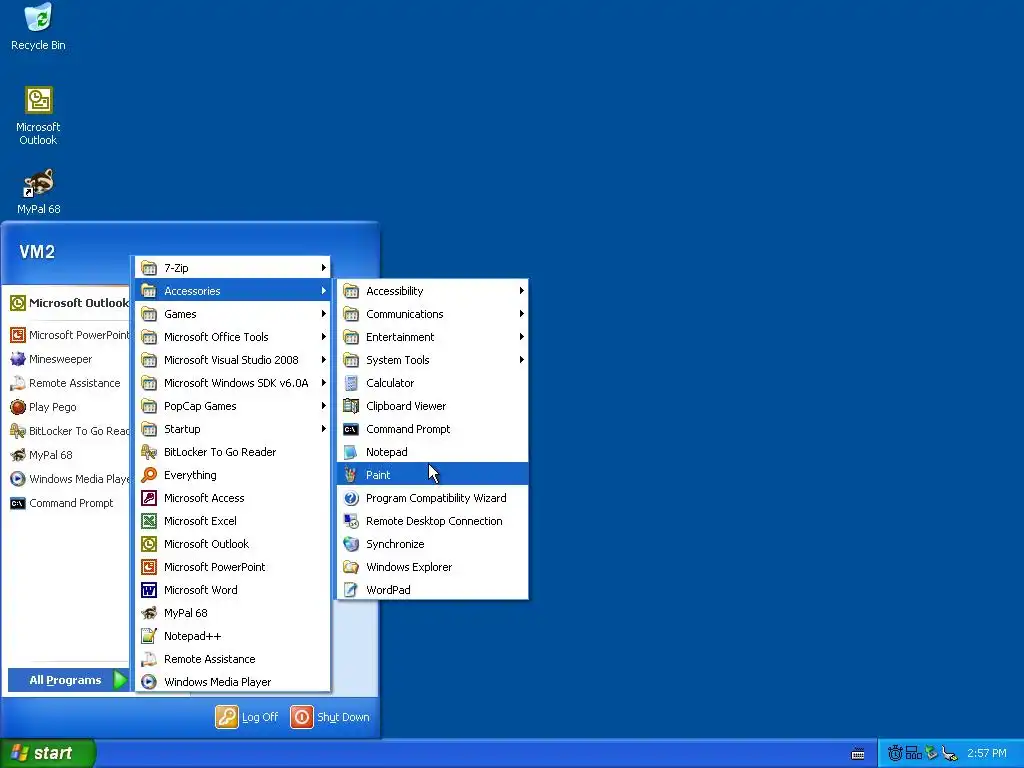This screenshot has width=1024, height=768.
Task: Click Program Compatibility Wizard icon
Action: 351,498
